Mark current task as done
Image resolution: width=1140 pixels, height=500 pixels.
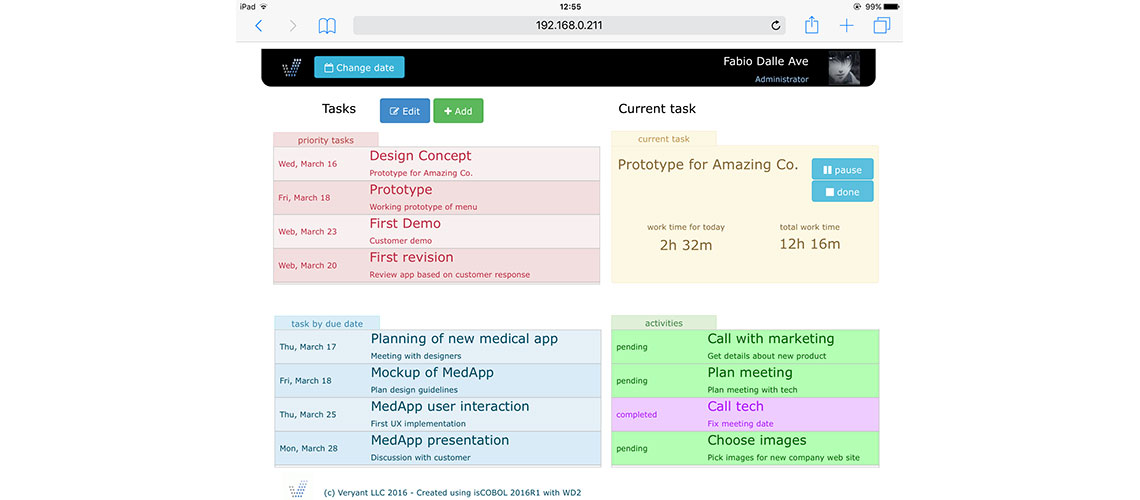842,191
